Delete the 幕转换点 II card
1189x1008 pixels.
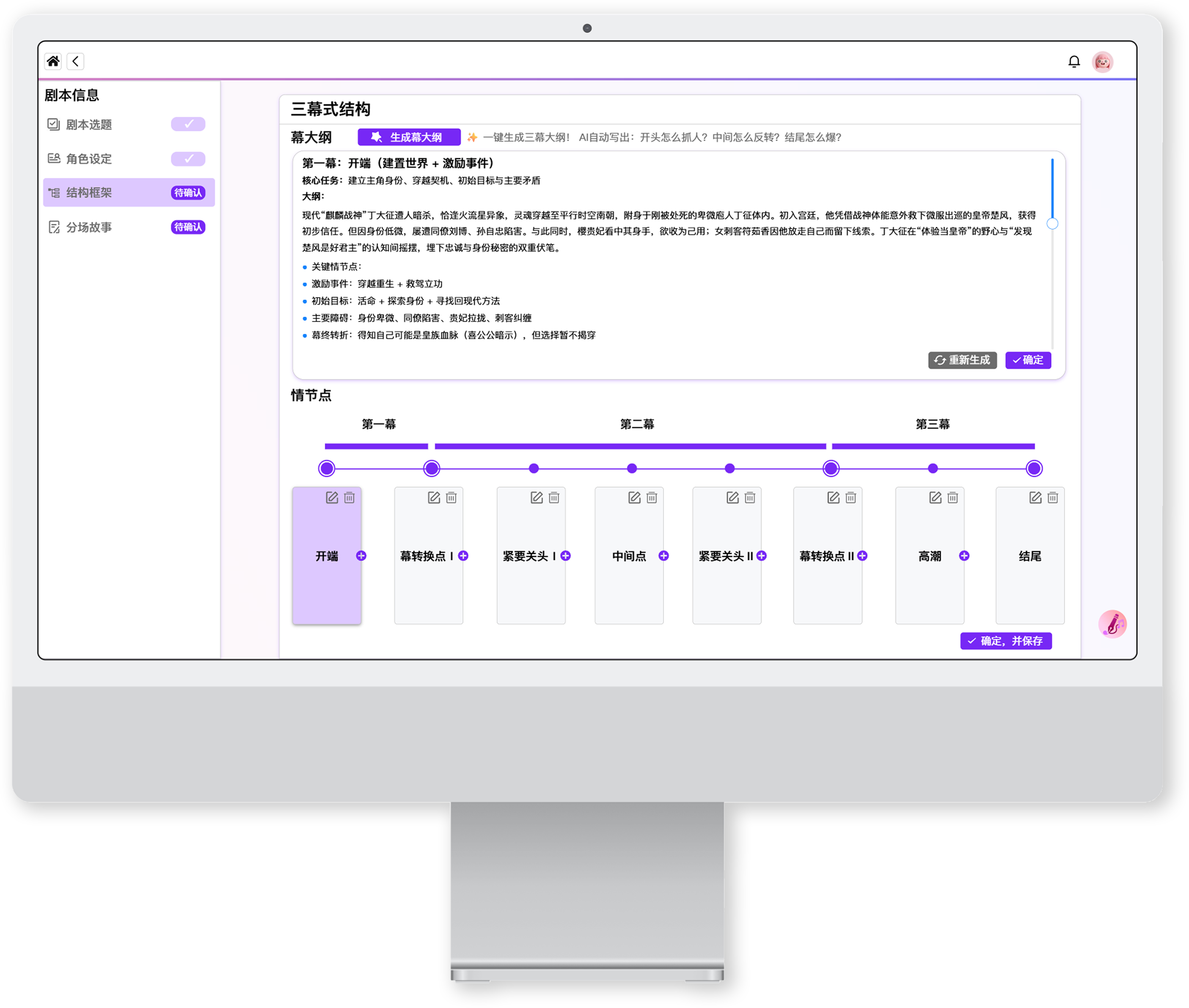[850, 498]
